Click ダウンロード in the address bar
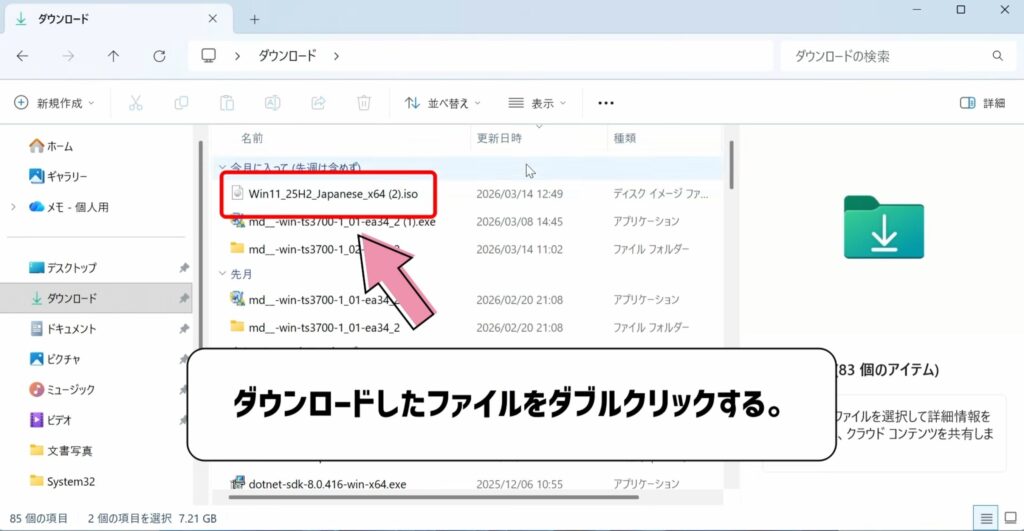This screenshot has height=531, width=1024. coord(287,56)
